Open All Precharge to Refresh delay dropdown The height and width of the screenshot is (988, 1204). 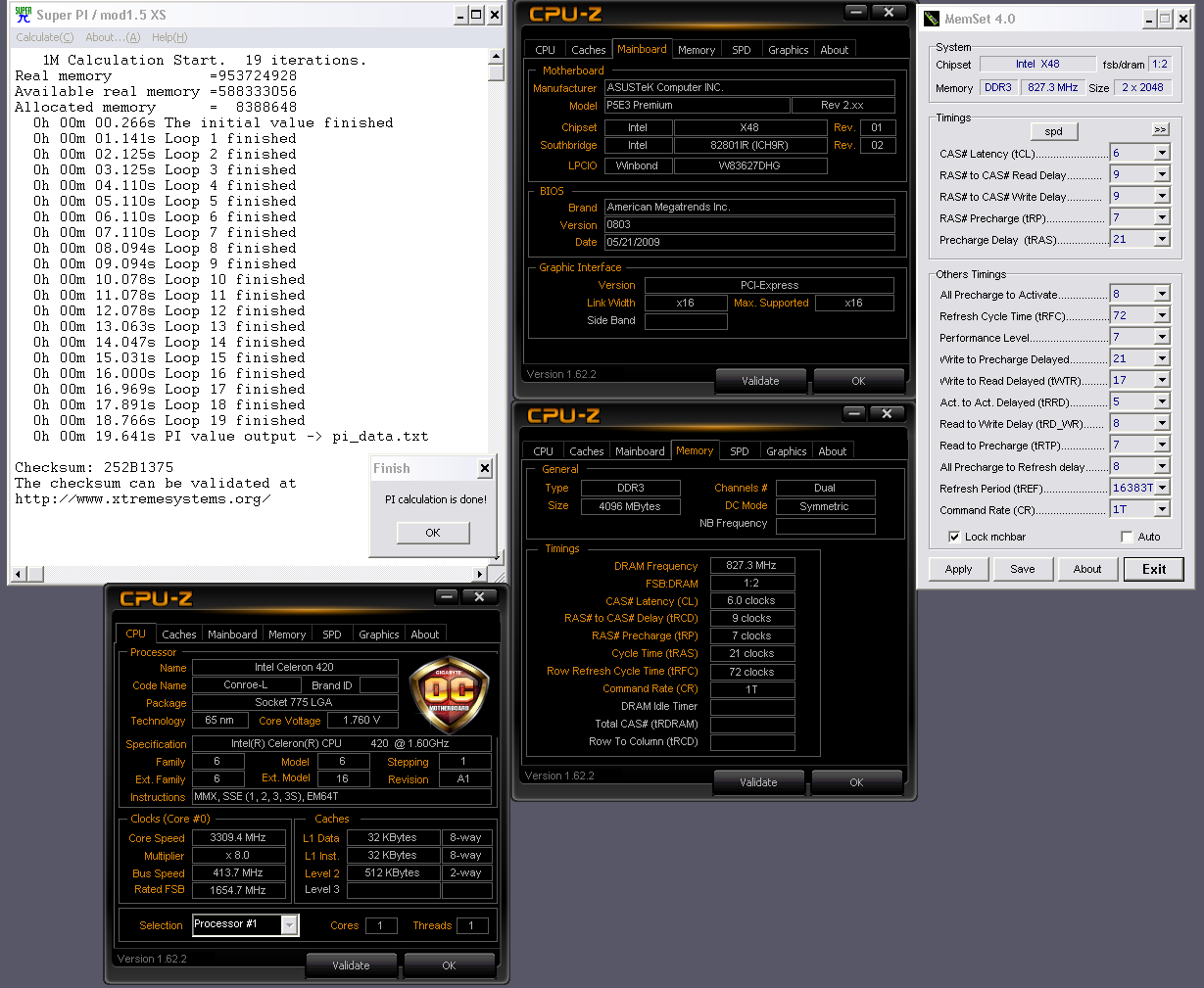pos(1162,466)
